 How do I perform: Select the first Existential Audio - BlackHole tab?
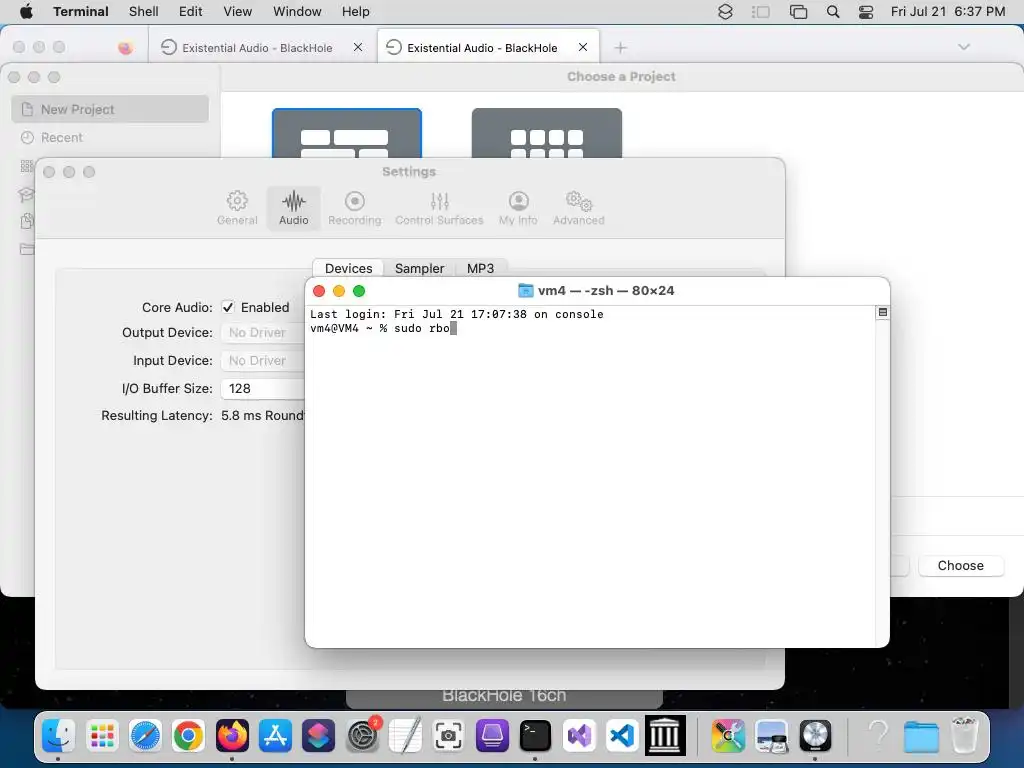click(257, 48)
